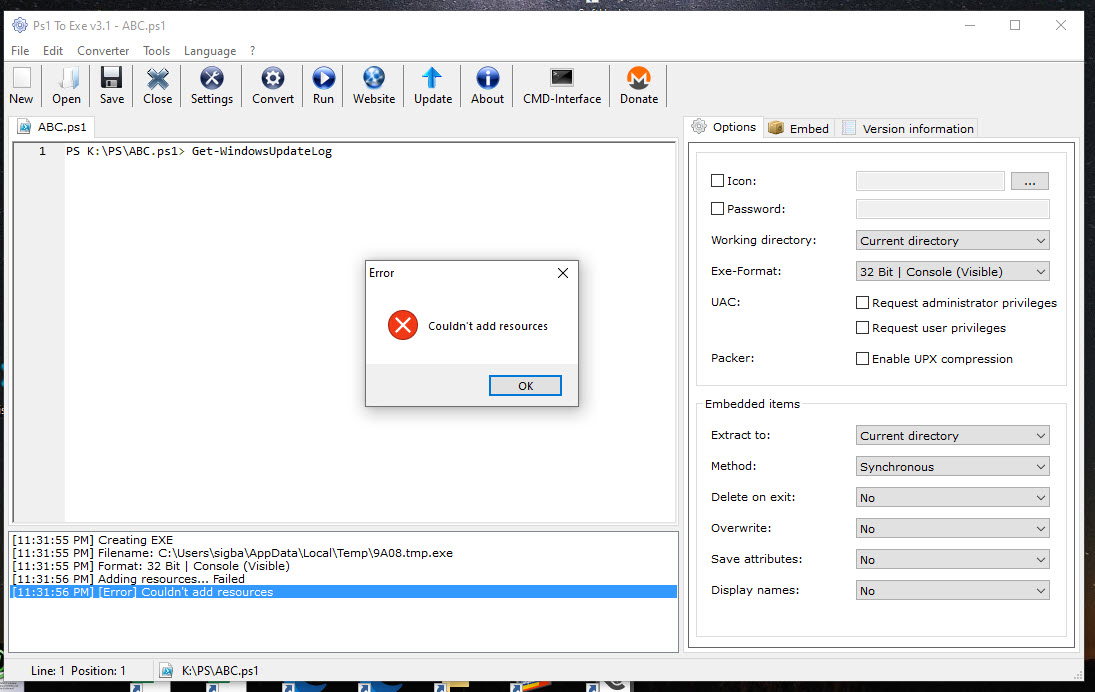Expand the Exe-Format dropdown
The width and height of the screenshot is (1095, 692).
(x=953, y=272)
